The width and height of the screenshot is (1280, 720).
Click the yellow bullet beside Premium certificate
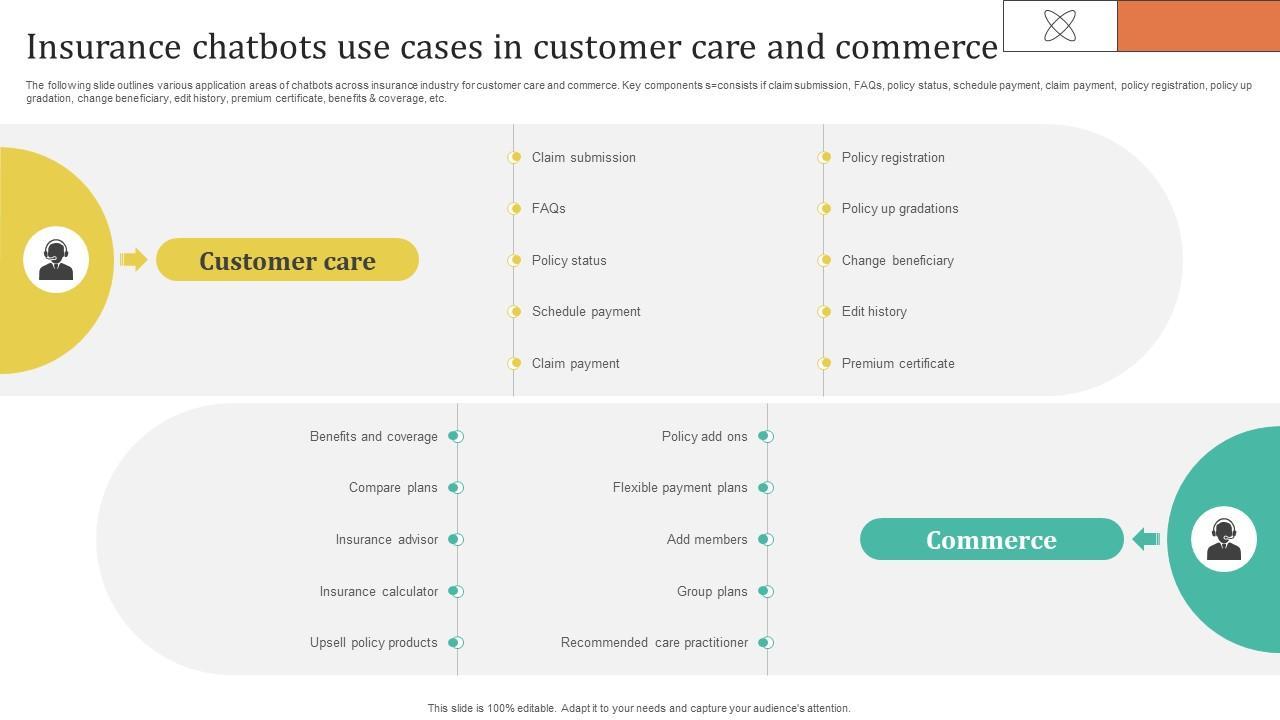[x=824, y=363]
